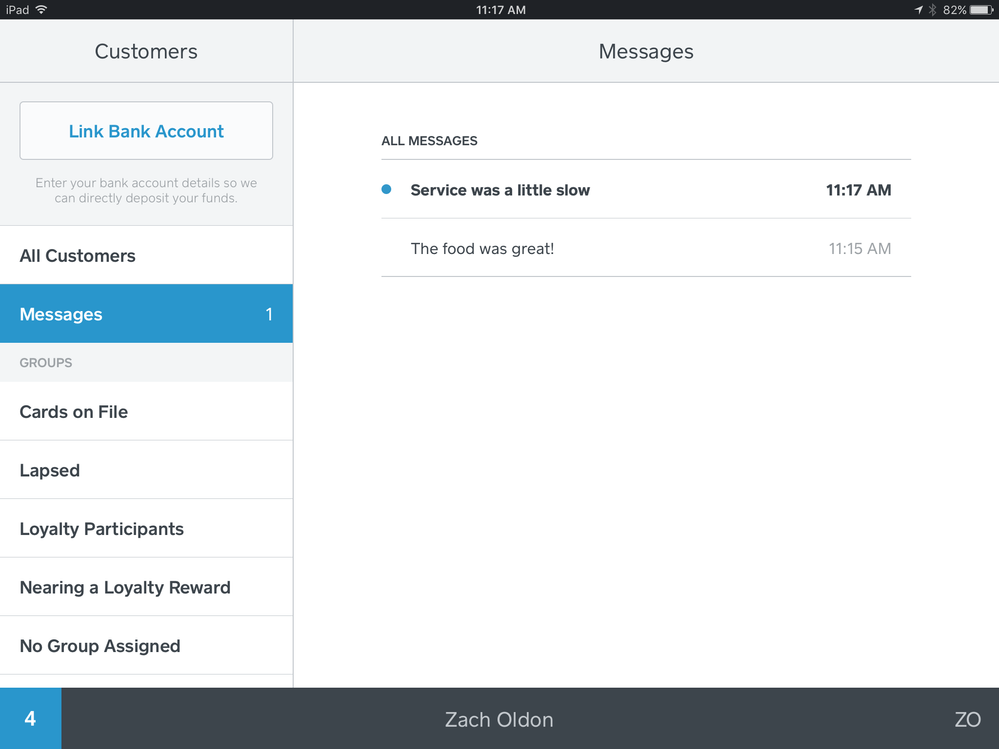This screenshot has height=749, width=999.
Task: Tap the Wi-Fi icon in status bar
Action: click(41, 9)
